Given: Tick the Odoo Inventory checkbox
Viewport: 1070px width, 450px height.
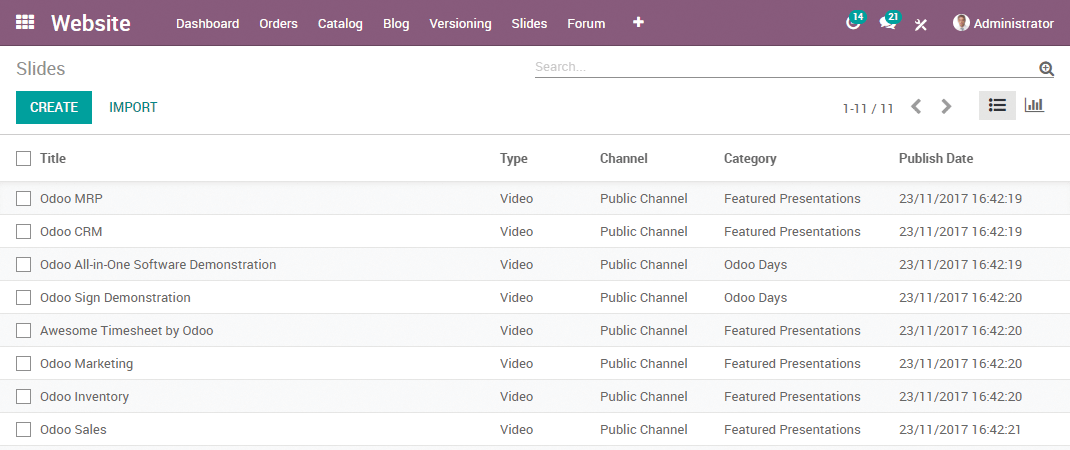Looking at the screenshot, I should pyautogui.click(x=24, y=397).
